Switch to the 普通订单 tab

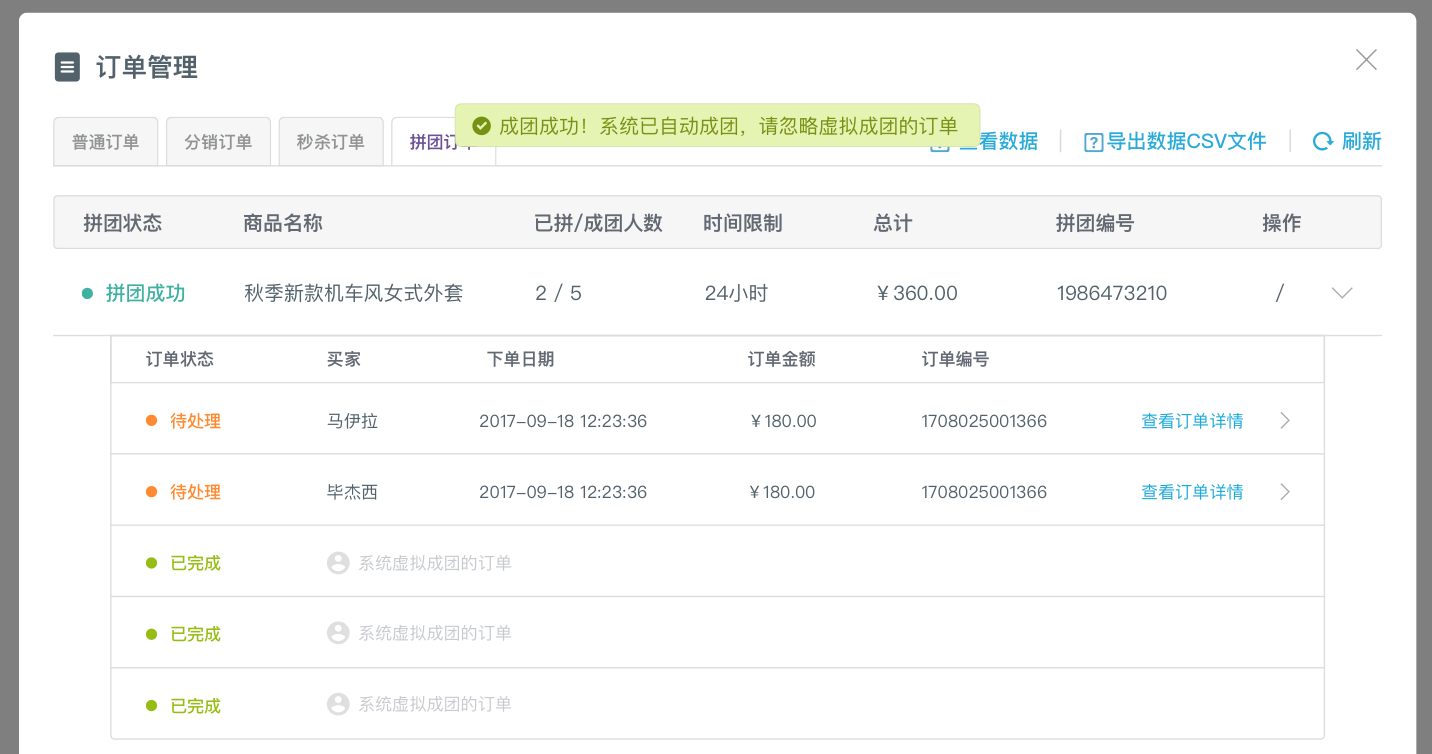pyautogui.click(x=105, y=142)
